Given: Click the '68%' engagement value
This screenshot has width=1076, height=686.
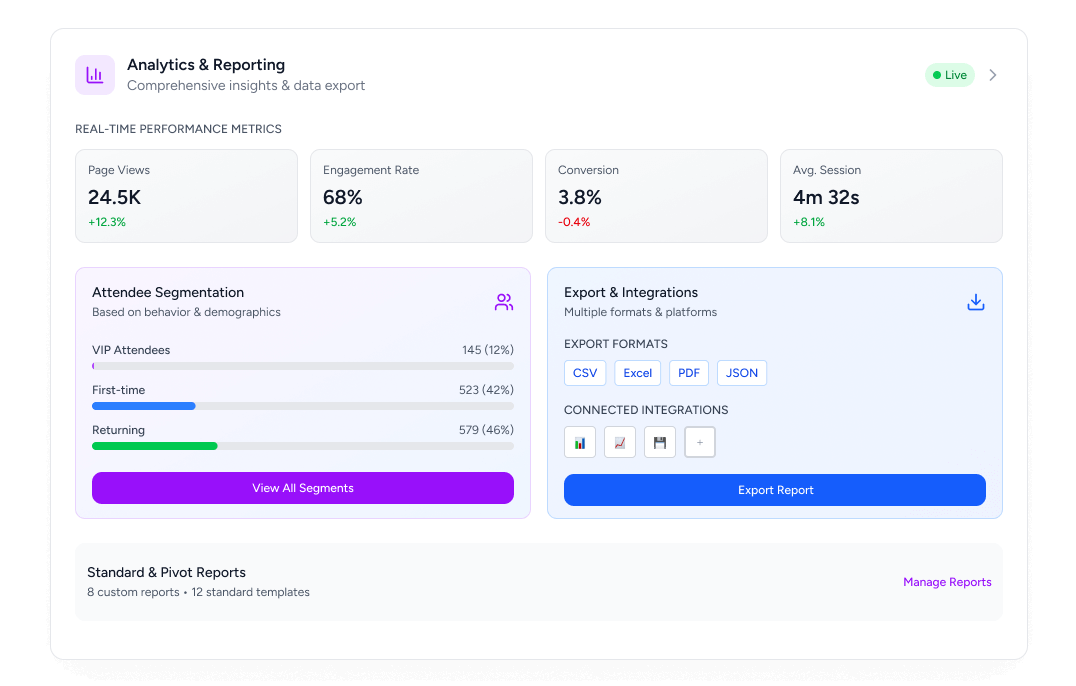Looking at the screenshot, I should 342,198.
